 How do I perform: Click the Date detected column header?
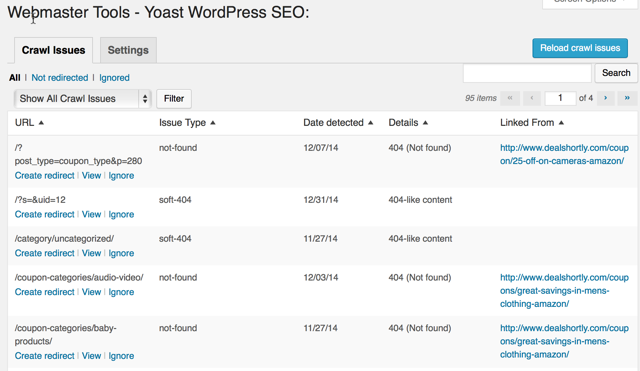333,123
